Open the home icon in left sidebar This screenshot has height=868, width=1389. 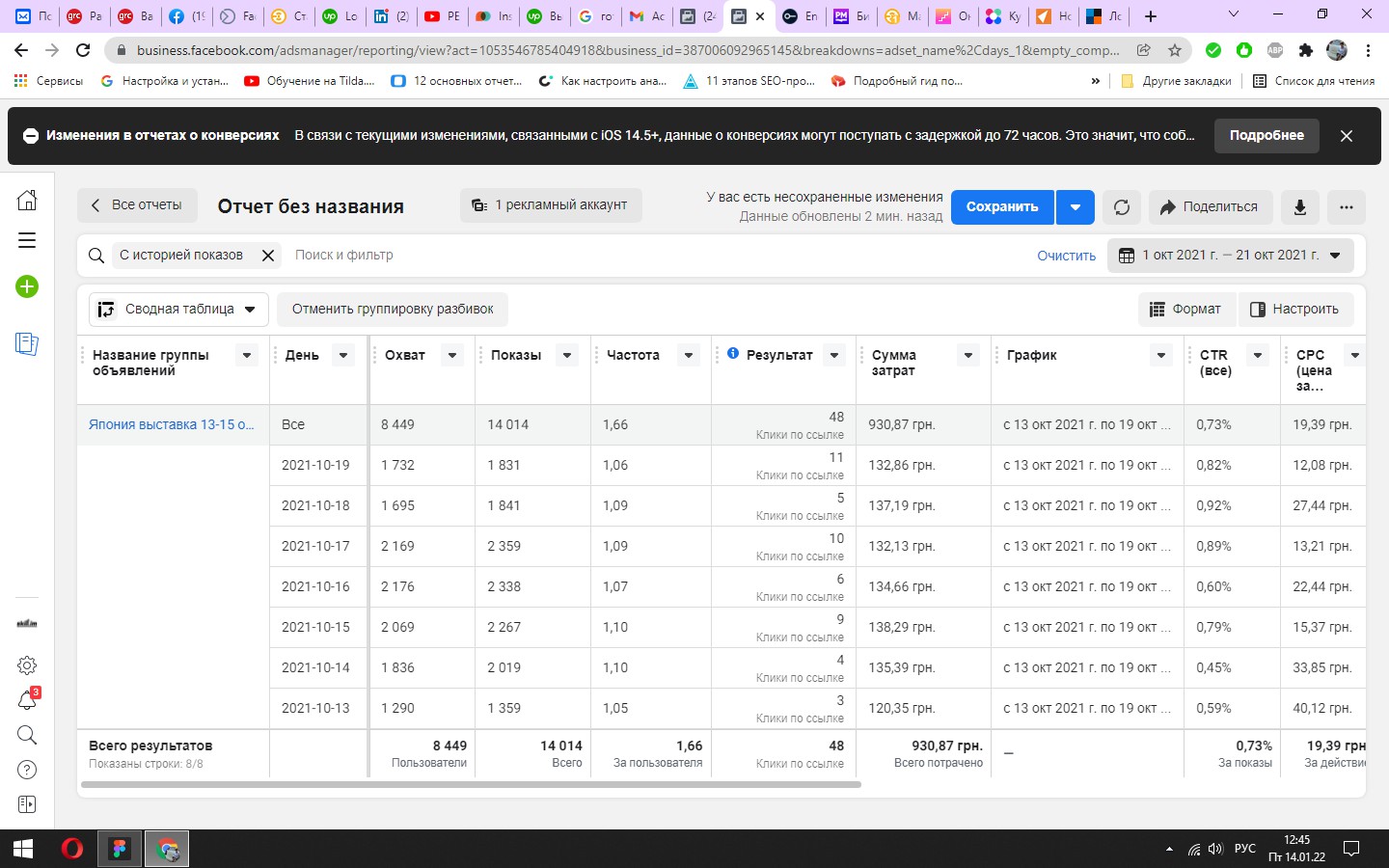coord(27,200)
